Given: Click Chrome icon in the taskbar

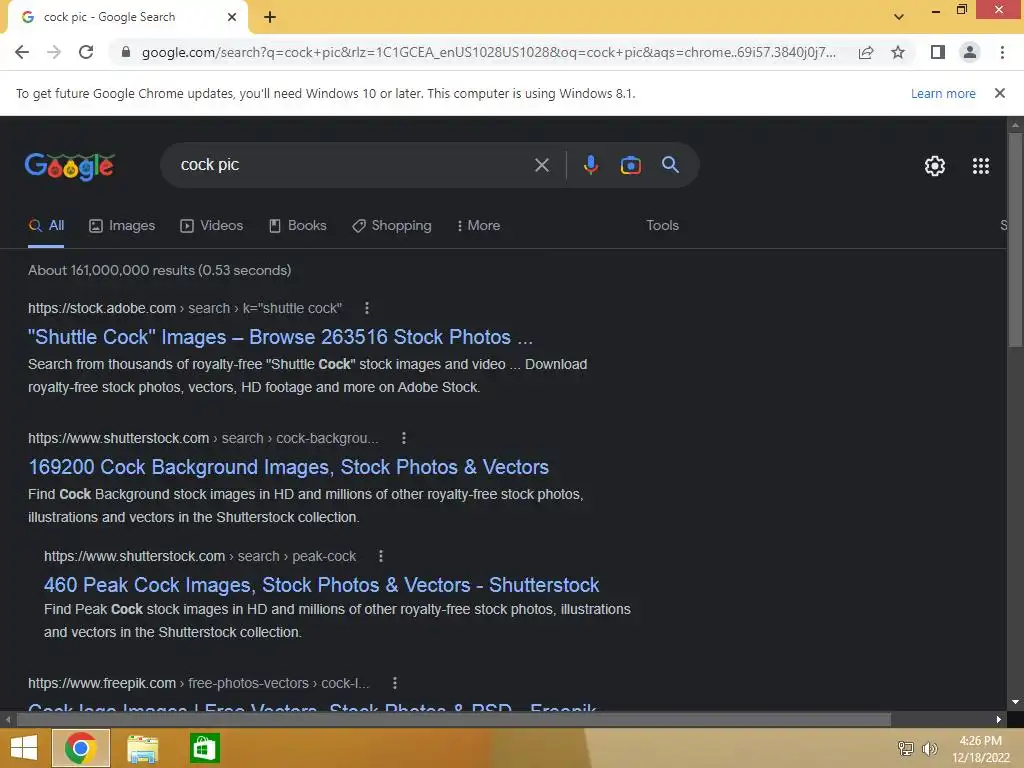Looking at the screenshot, I should tap(81, 748).
